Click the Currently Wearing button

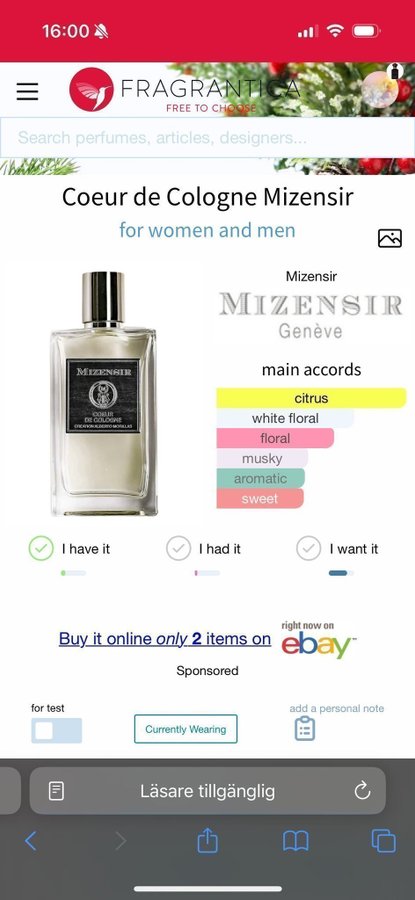click(185, 729)
